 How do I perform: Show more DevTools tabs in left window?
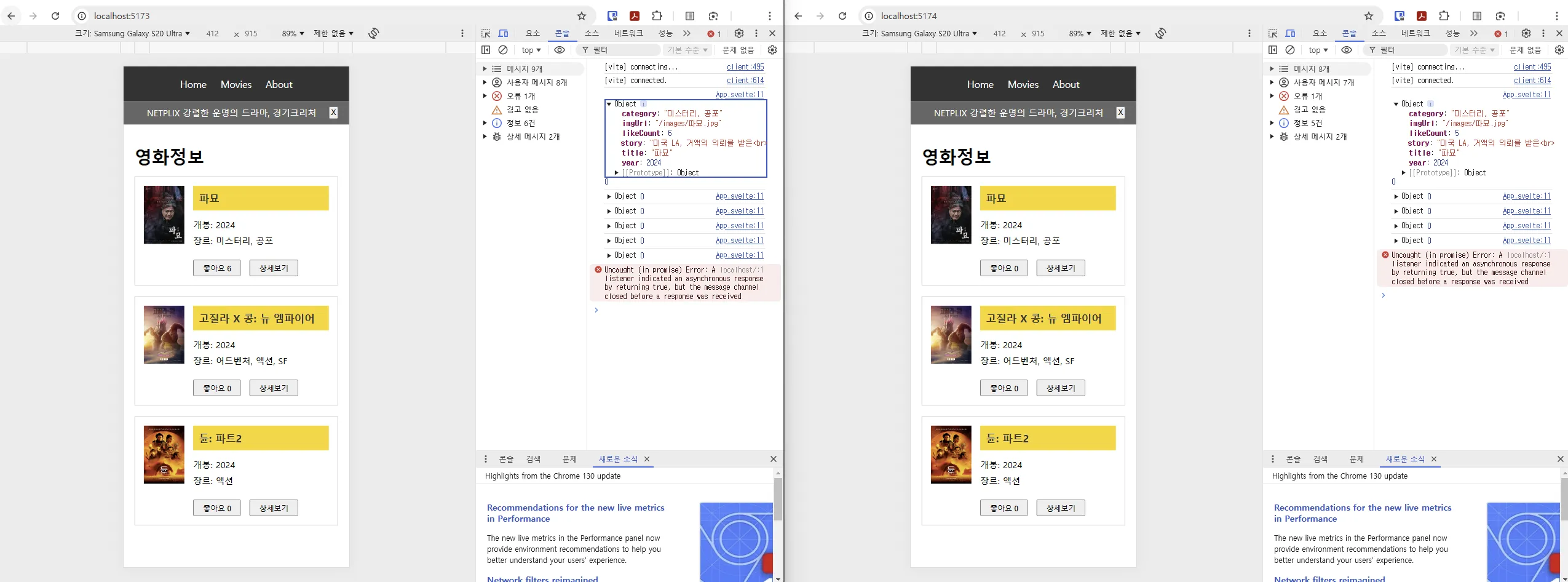(x=687, y=33)
